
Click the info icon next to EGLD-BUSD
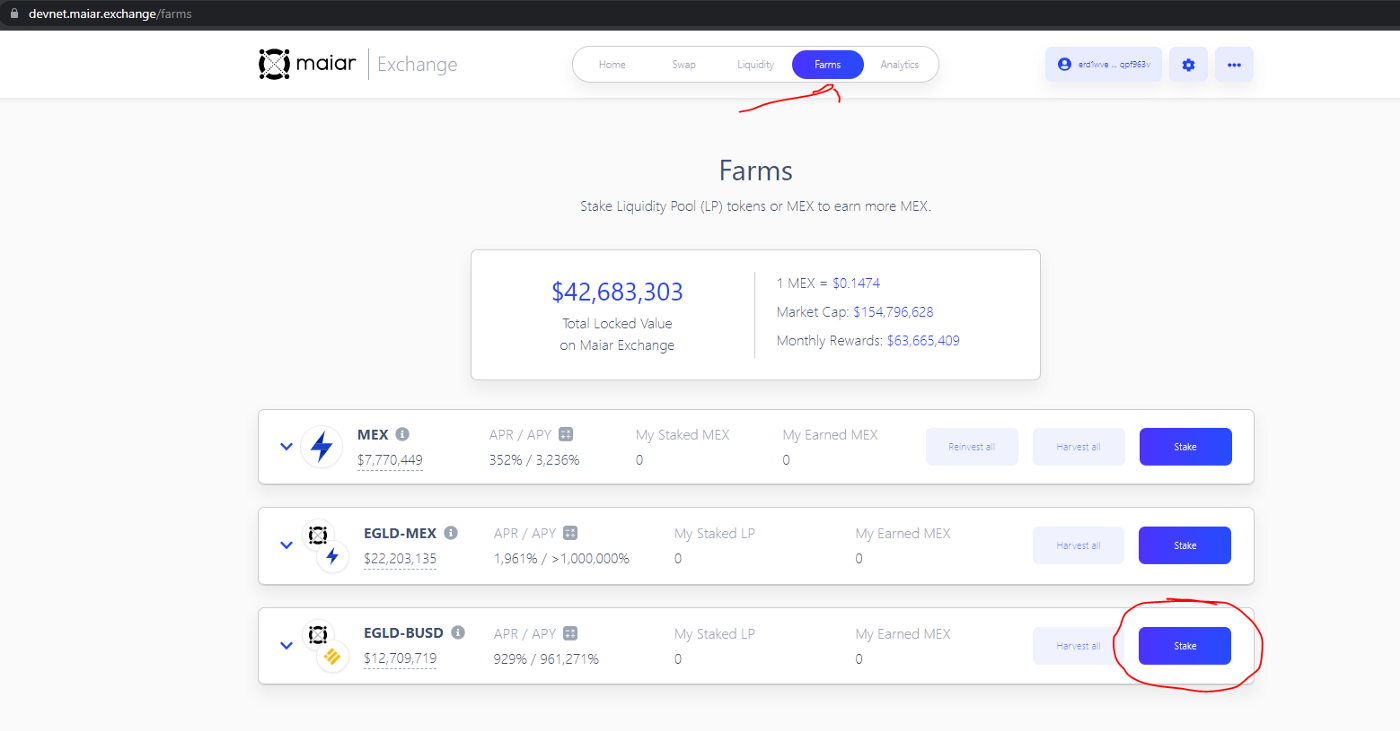coord(458,633)
